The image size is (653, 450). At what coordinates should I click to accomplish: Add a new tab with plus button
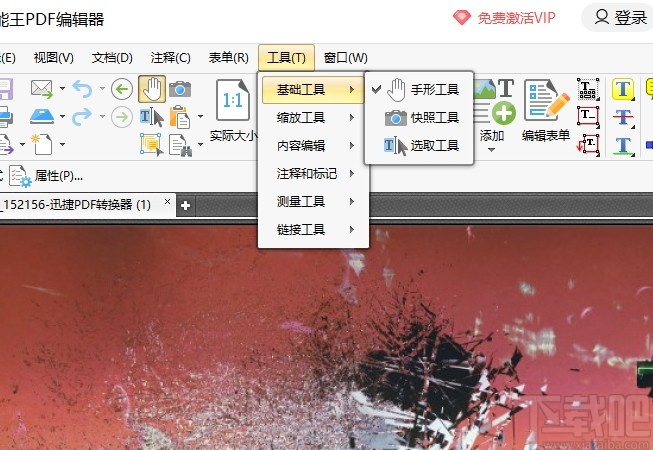[x=186, y=206]
